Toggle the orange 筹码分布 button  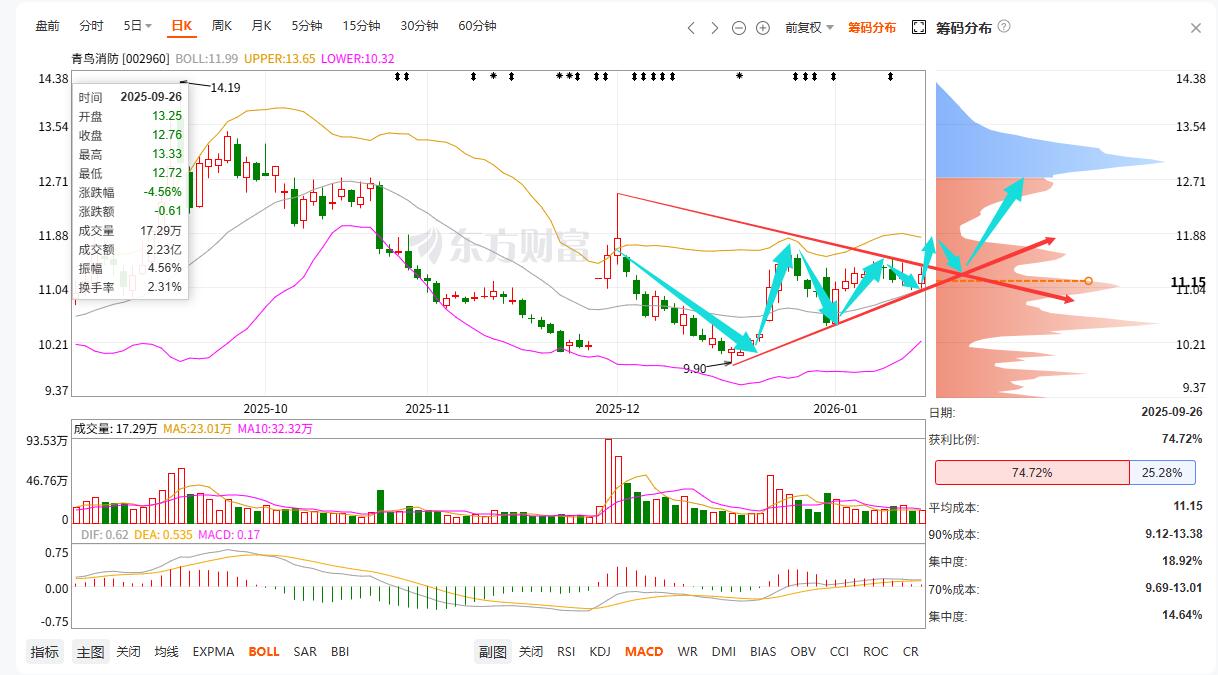[x=872, y=28]
